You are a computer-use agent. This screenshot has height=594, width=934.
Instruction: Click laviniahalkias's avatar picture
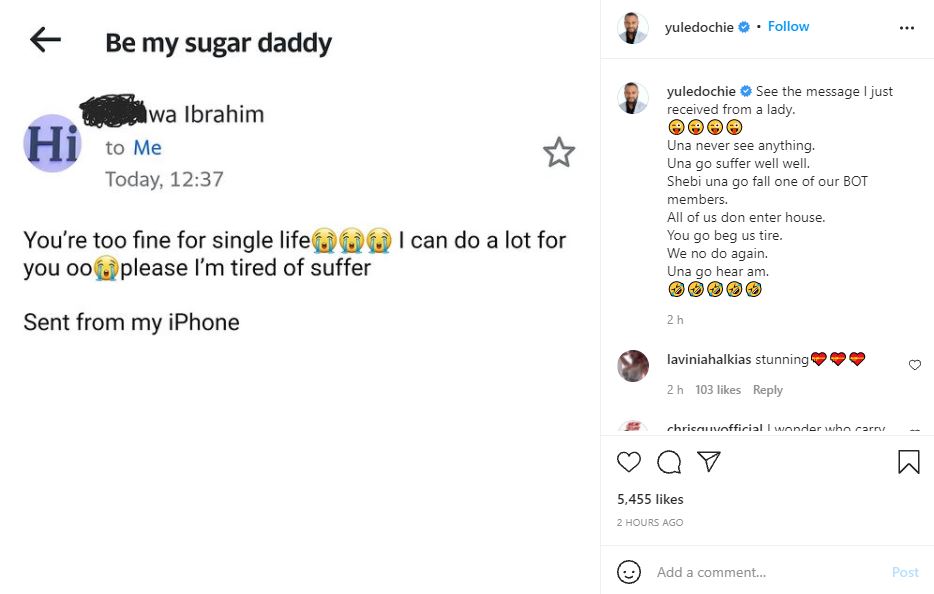[x=633, y=366]
